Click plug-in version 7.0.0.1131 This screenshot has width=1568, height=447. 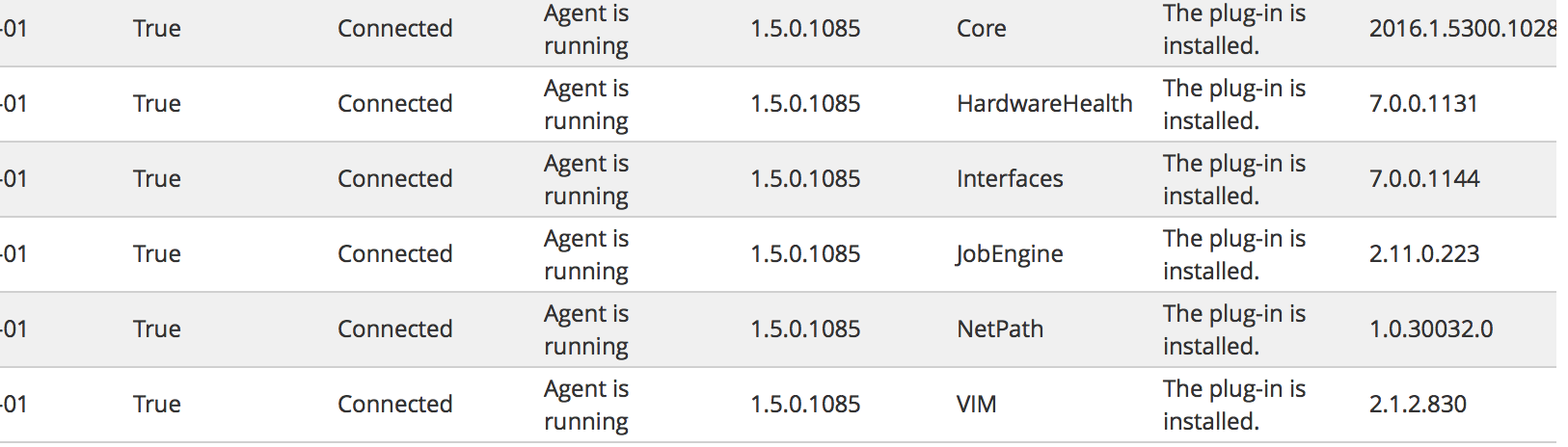(1423, 104)
